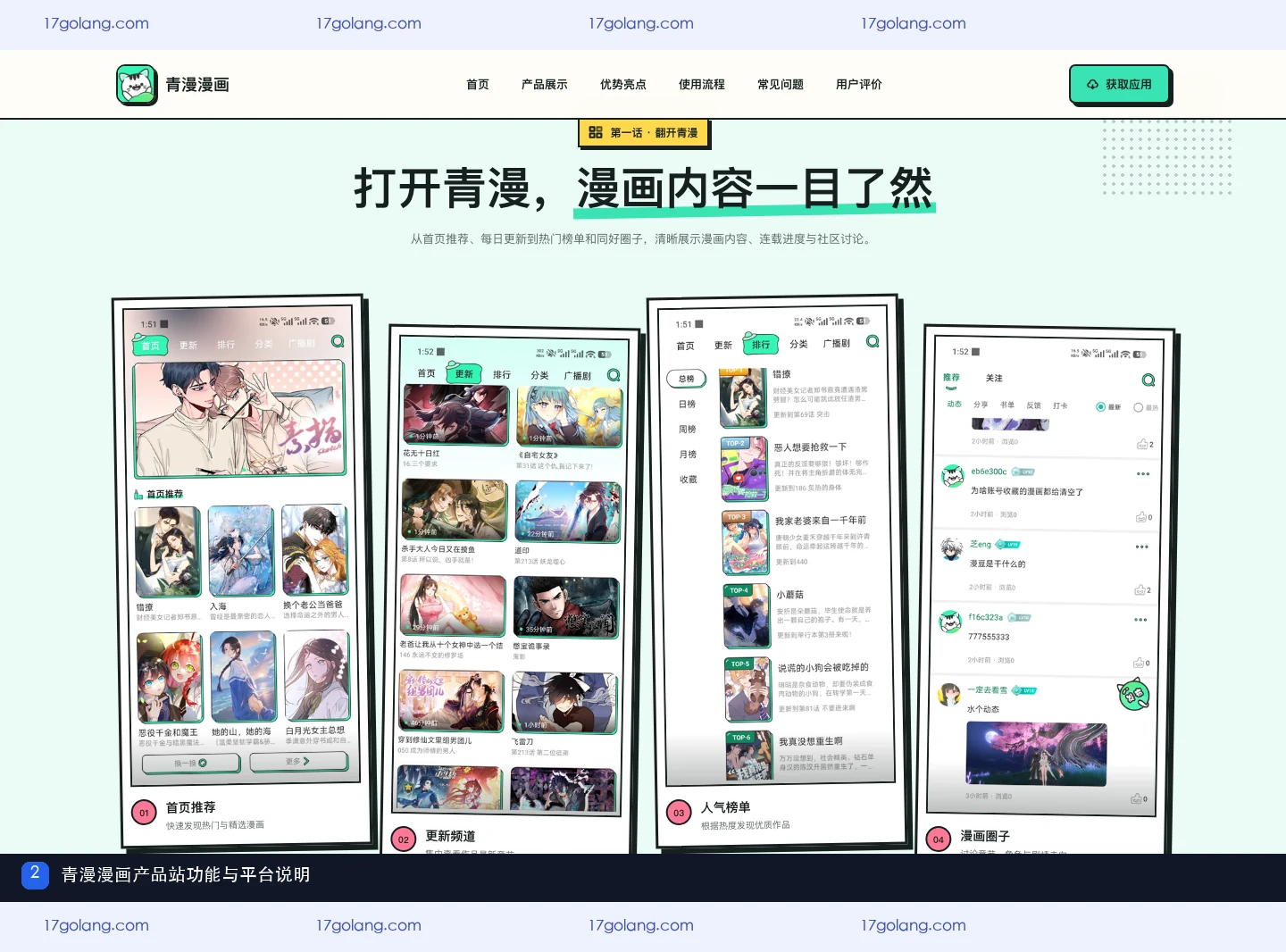Image resolution: width=1286 pixels, height=952 pixels.
Task: Select the 最新 radio option in community screen
Action: (1108, 407)
